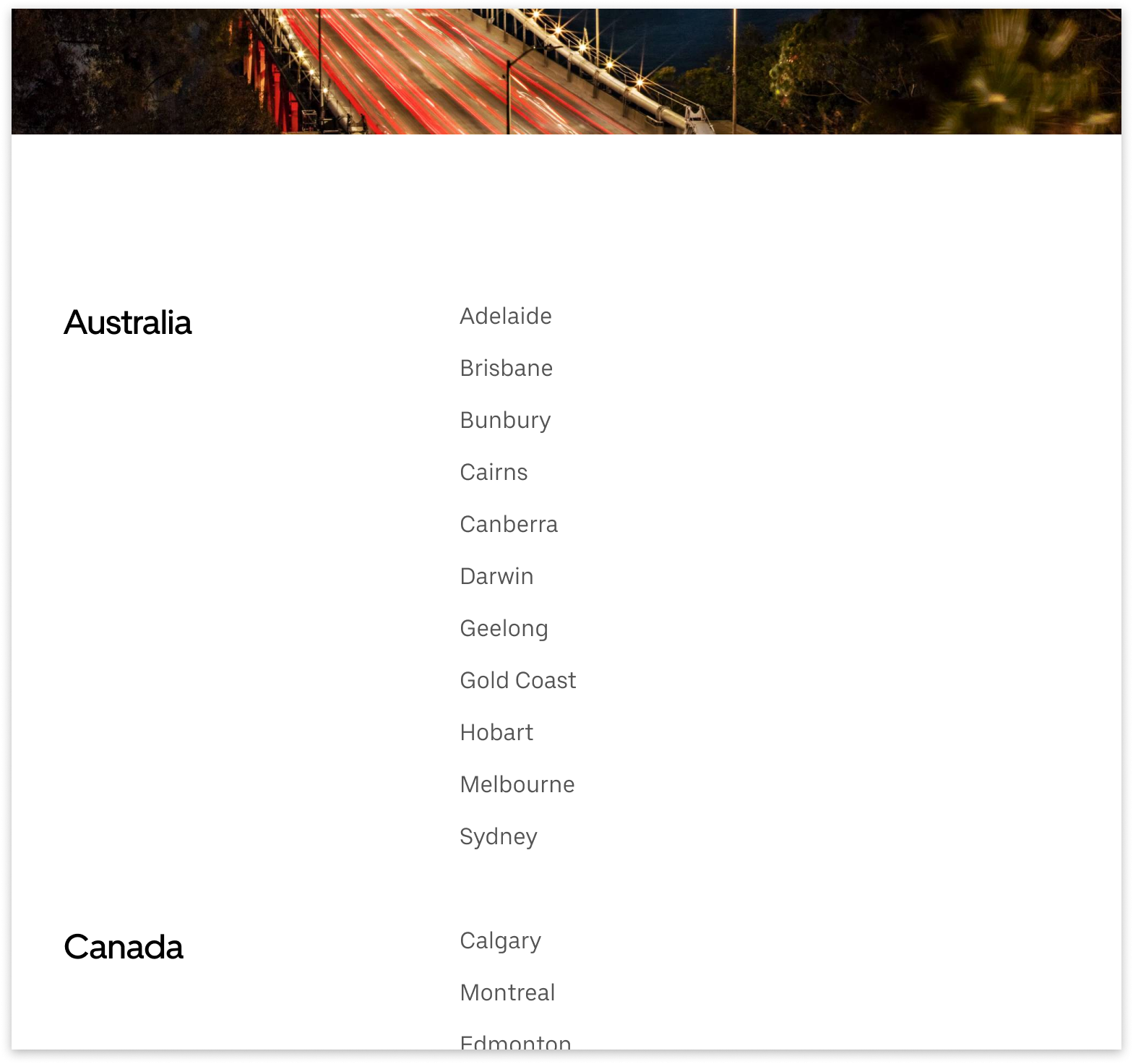
Task: Choose Darwin in the city list
Action: click(x=497, y=576)
